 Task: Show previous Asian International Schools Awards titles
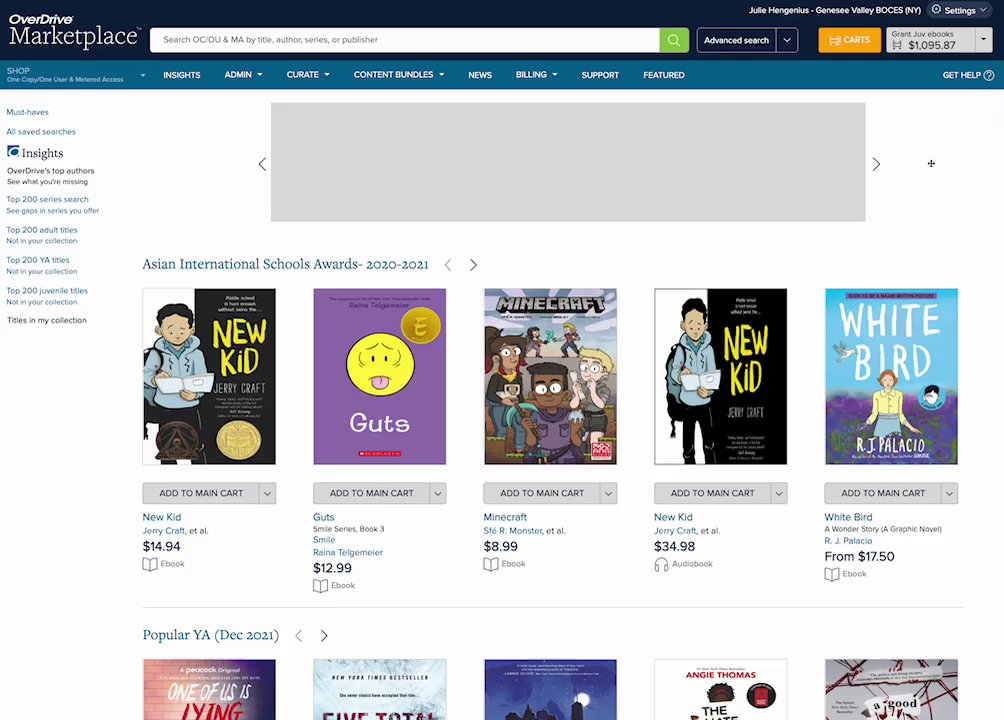(x=448, y=265)
